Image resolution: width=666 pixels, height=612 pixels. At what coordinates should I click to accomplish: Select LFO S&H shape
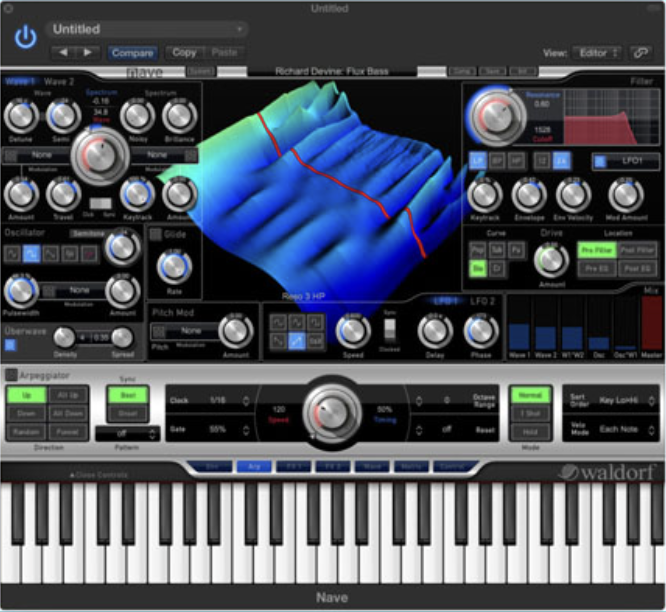(x=315, y=341)
